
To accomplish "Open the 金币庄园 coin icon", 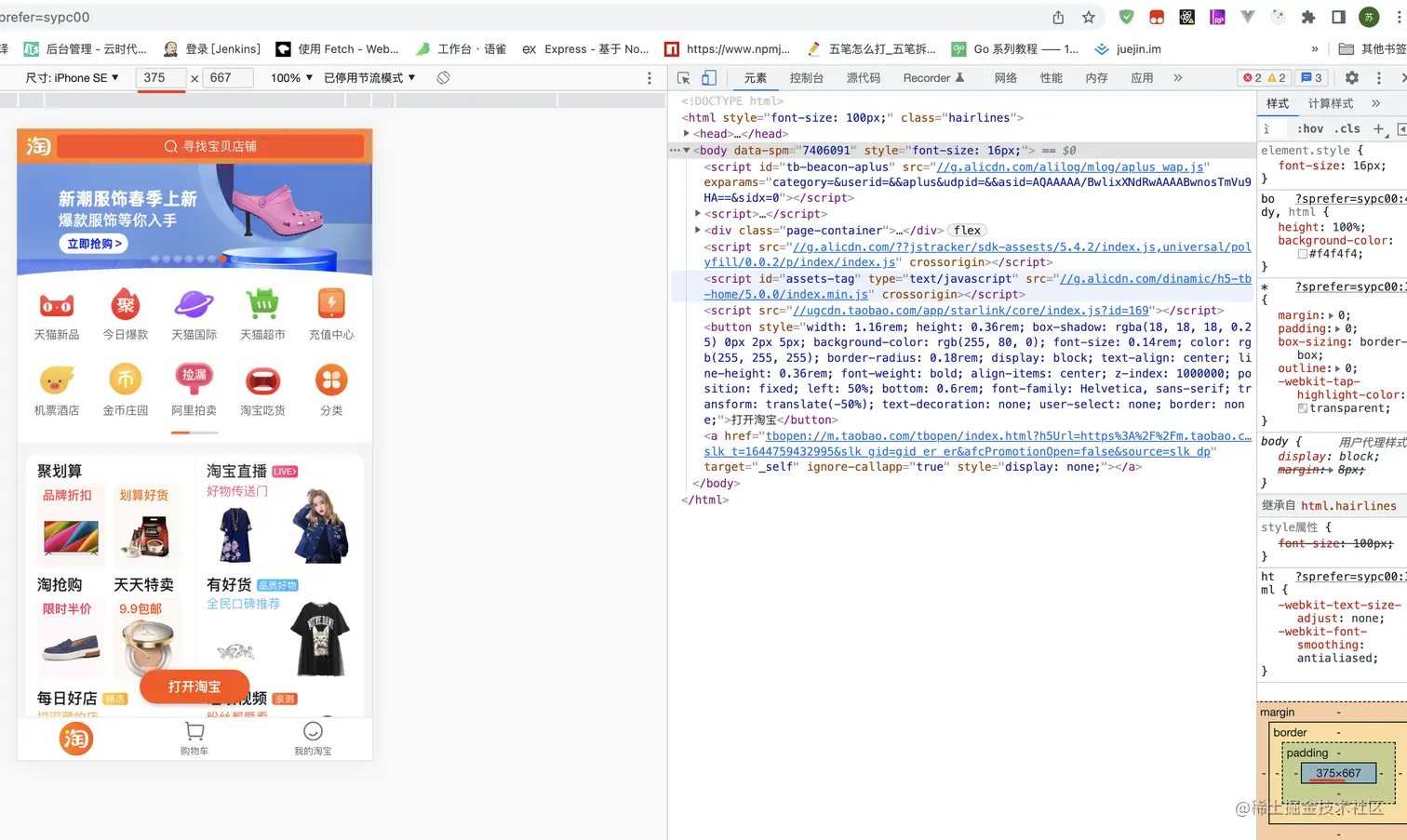I will click(126, 380).
